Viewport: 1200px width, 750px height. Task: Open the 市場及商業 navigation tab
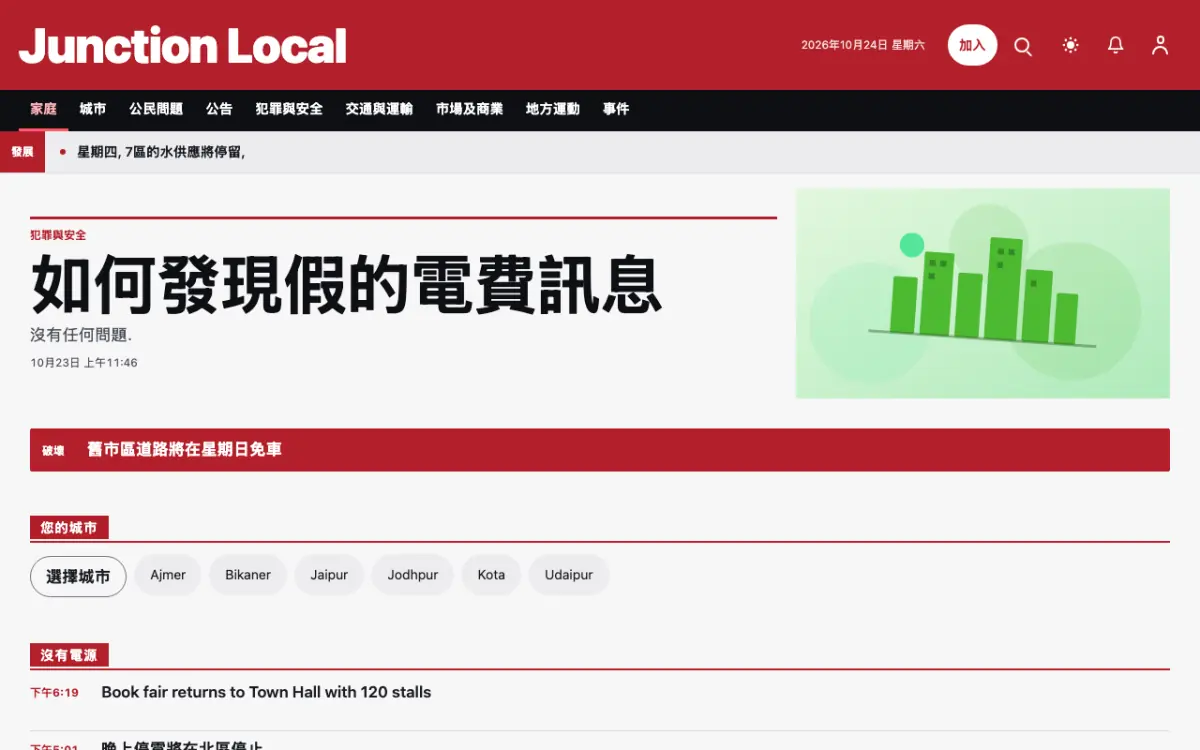tap(469, 109)
